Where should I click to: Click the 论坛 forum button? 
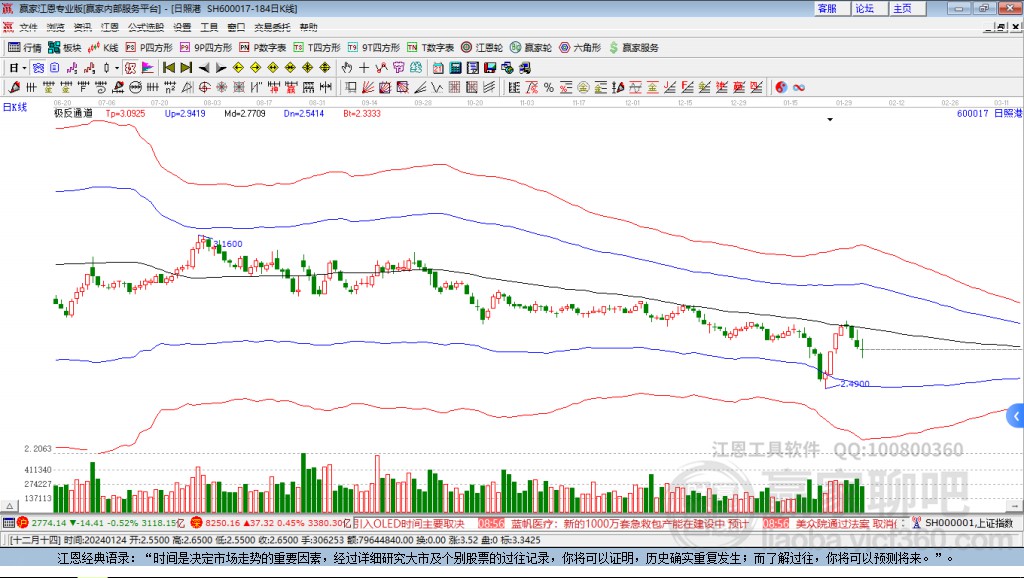tap(865, 8)
